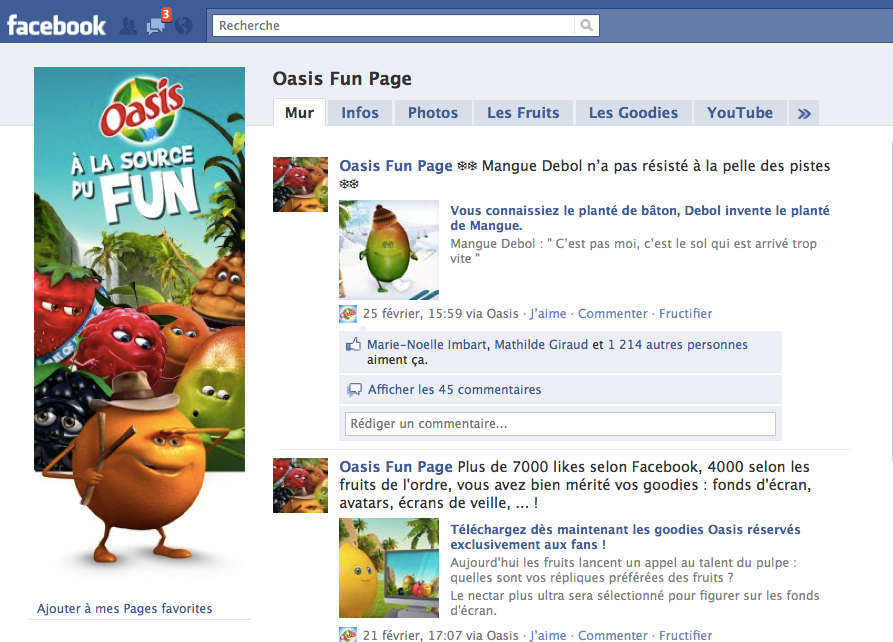The image size is (893, 642).
Task: Open the Photos tab
Action: point(433,113)
